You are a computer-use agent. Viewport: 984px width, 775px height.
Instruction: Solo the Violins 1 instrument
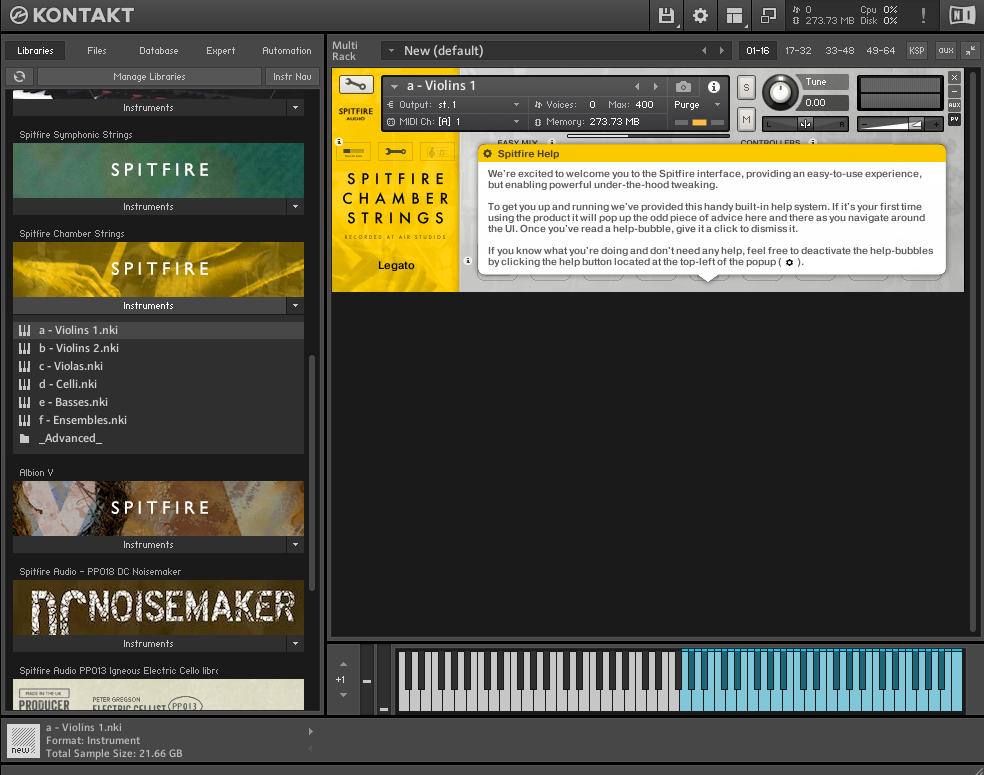click(746, 88)
